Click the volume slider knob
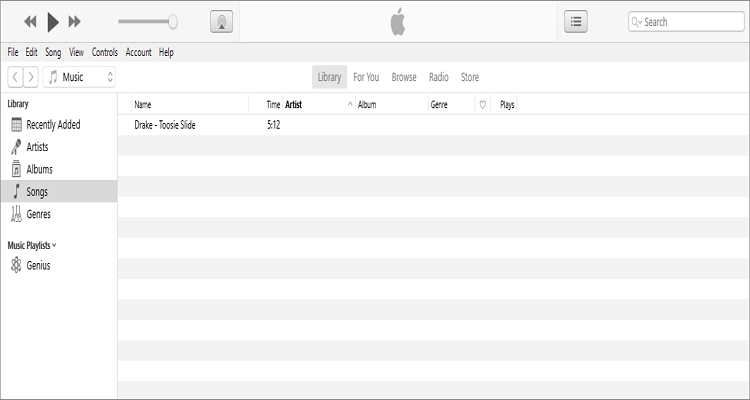Viewport: 750px width, 400px height. click(173, 22)
